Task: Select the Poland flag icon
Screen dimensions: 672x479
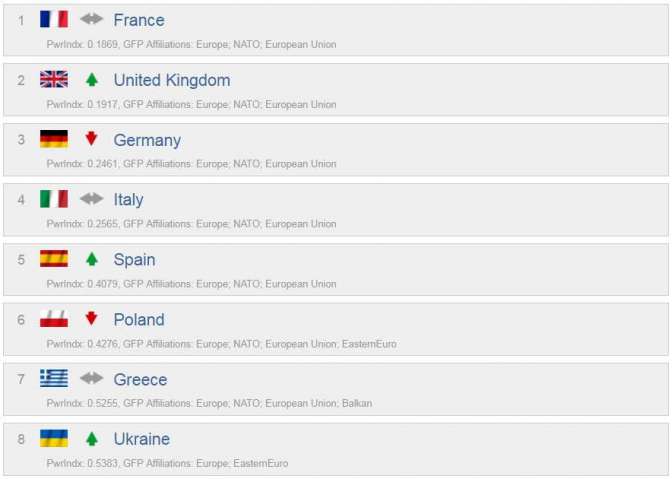Action: [x=54, y=319]
